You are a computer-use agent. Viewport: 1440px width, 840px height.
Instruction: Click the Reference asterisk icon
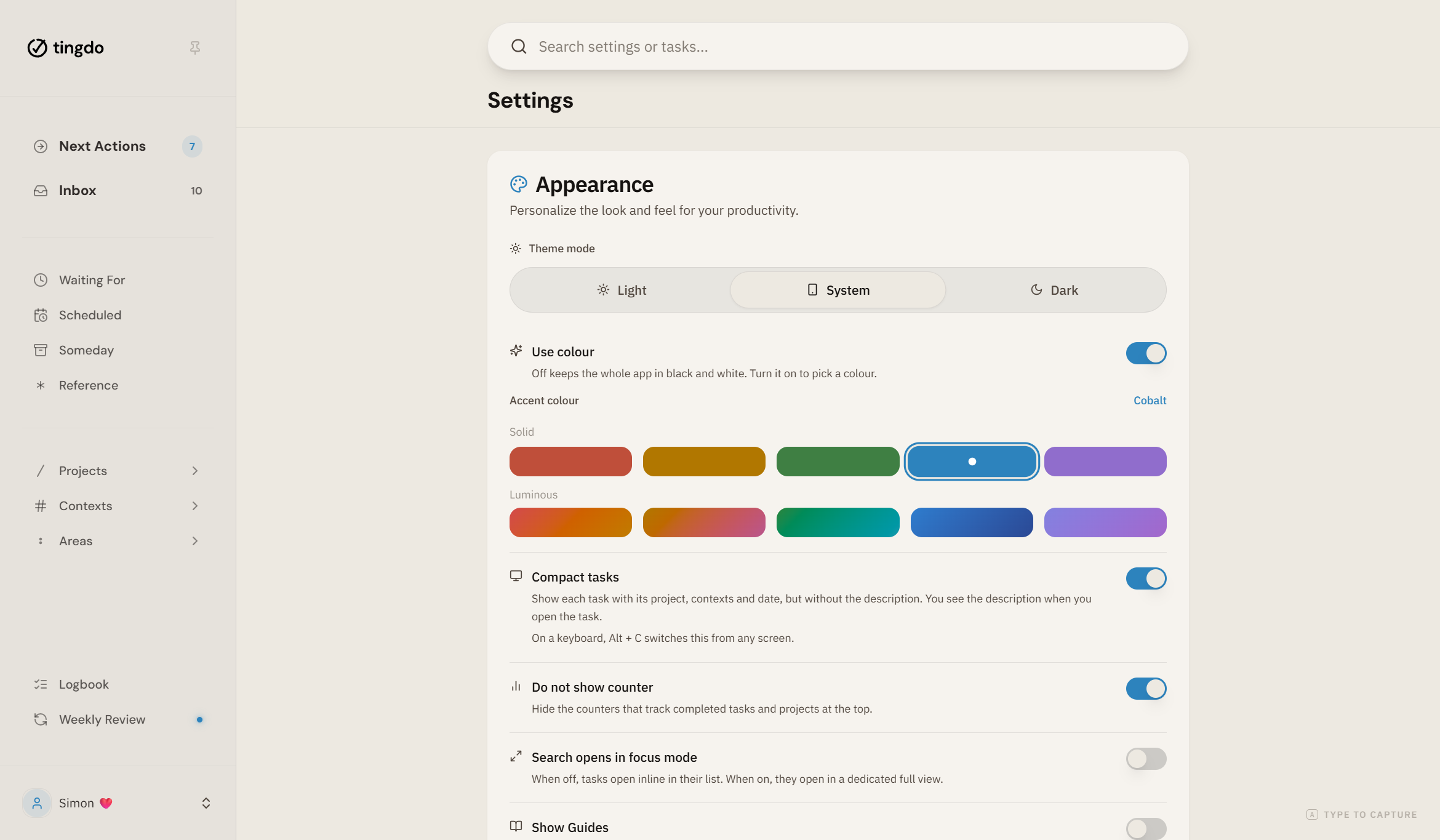click(41, 385)
